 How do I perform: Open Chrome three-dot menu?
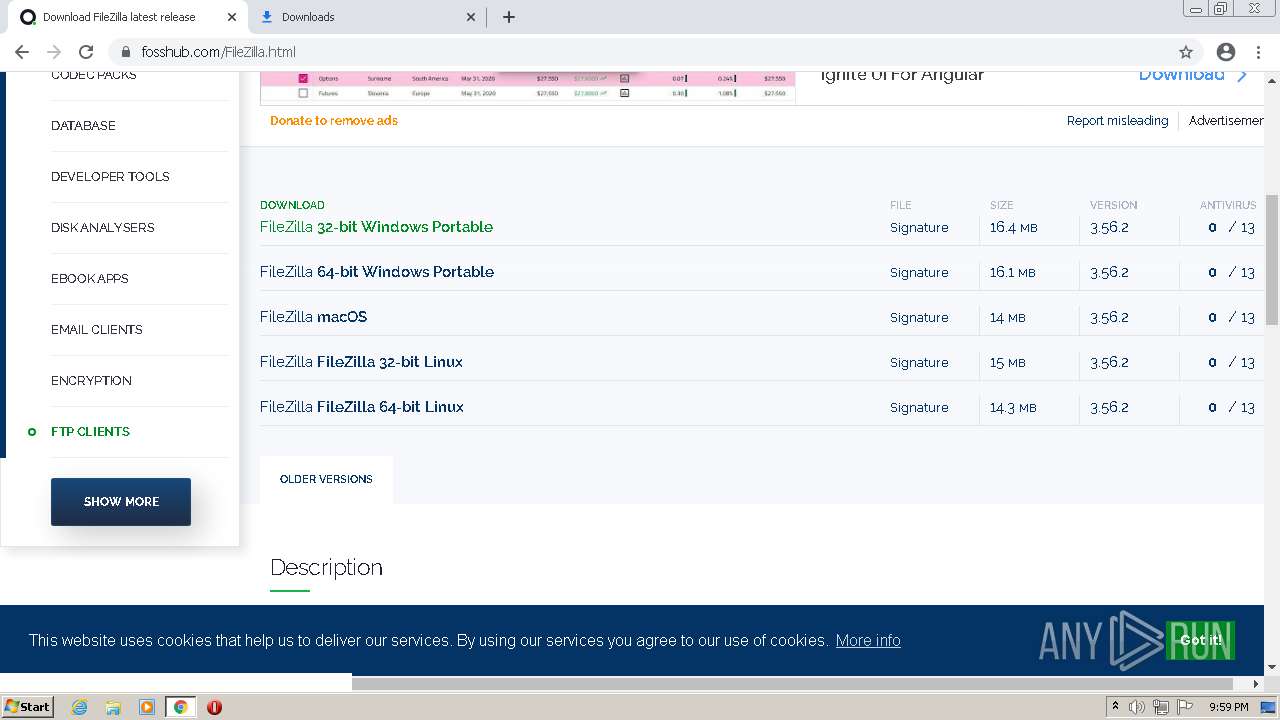(x=1258, y=52)
